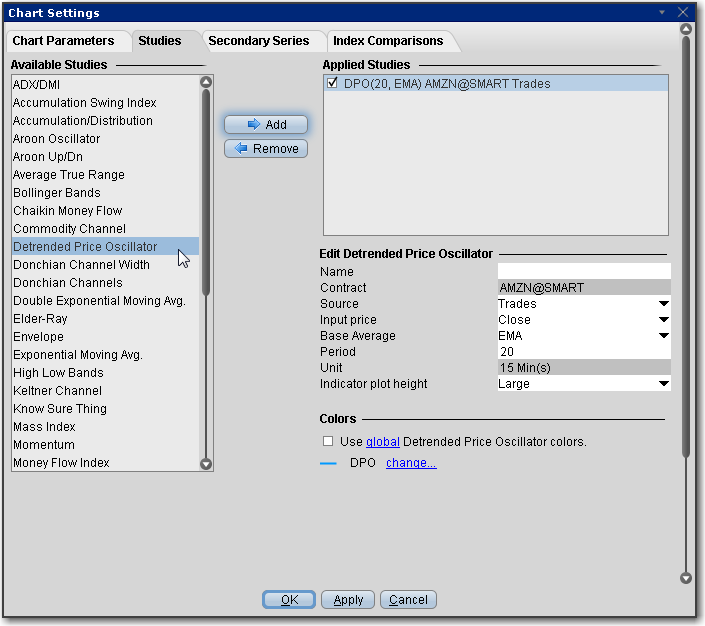Screen dimensions: 705x626
Task: Click the Name input field
Action: 583,272
